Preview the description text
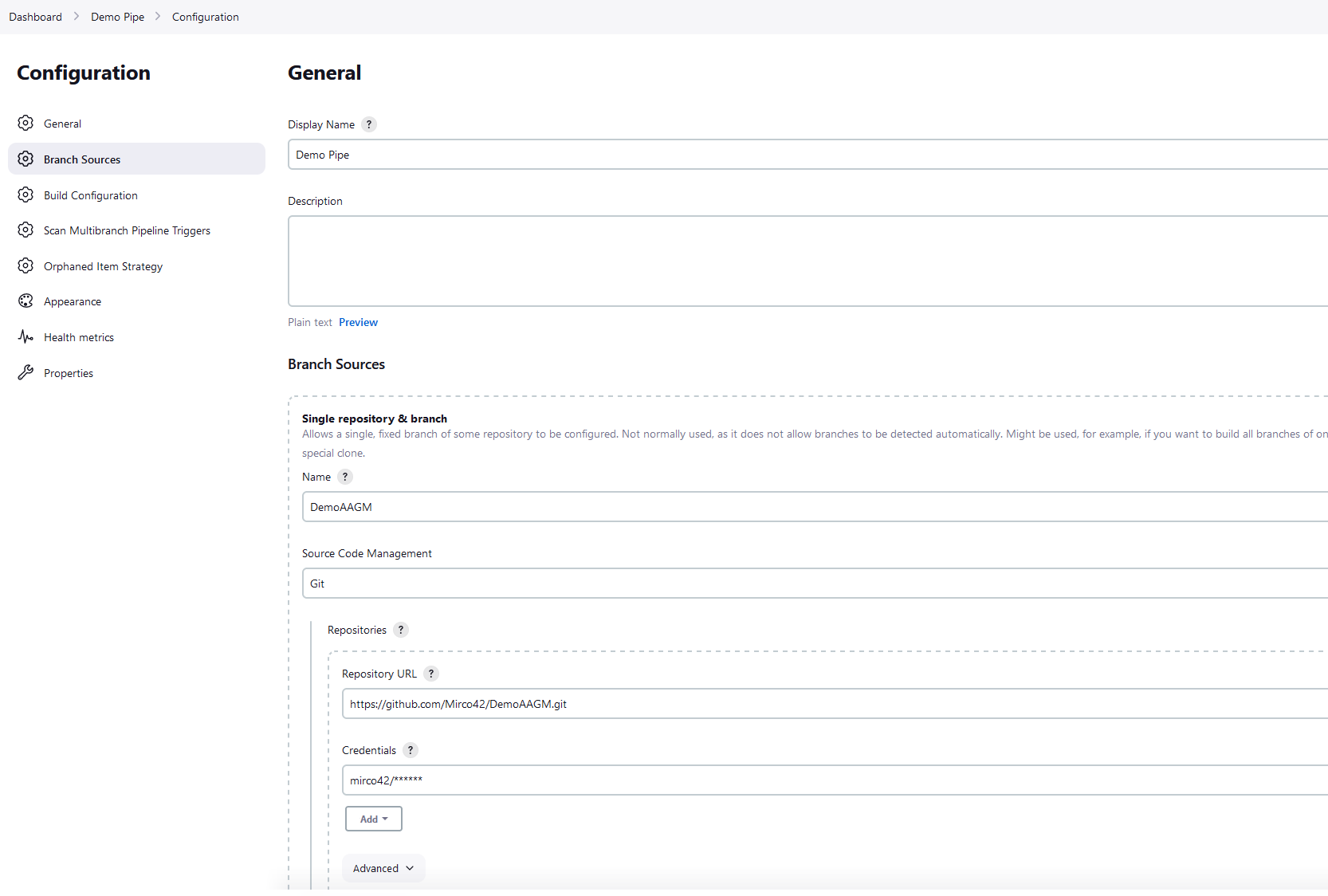Screen dimensions: 1328x896 (x=358, y=322)
